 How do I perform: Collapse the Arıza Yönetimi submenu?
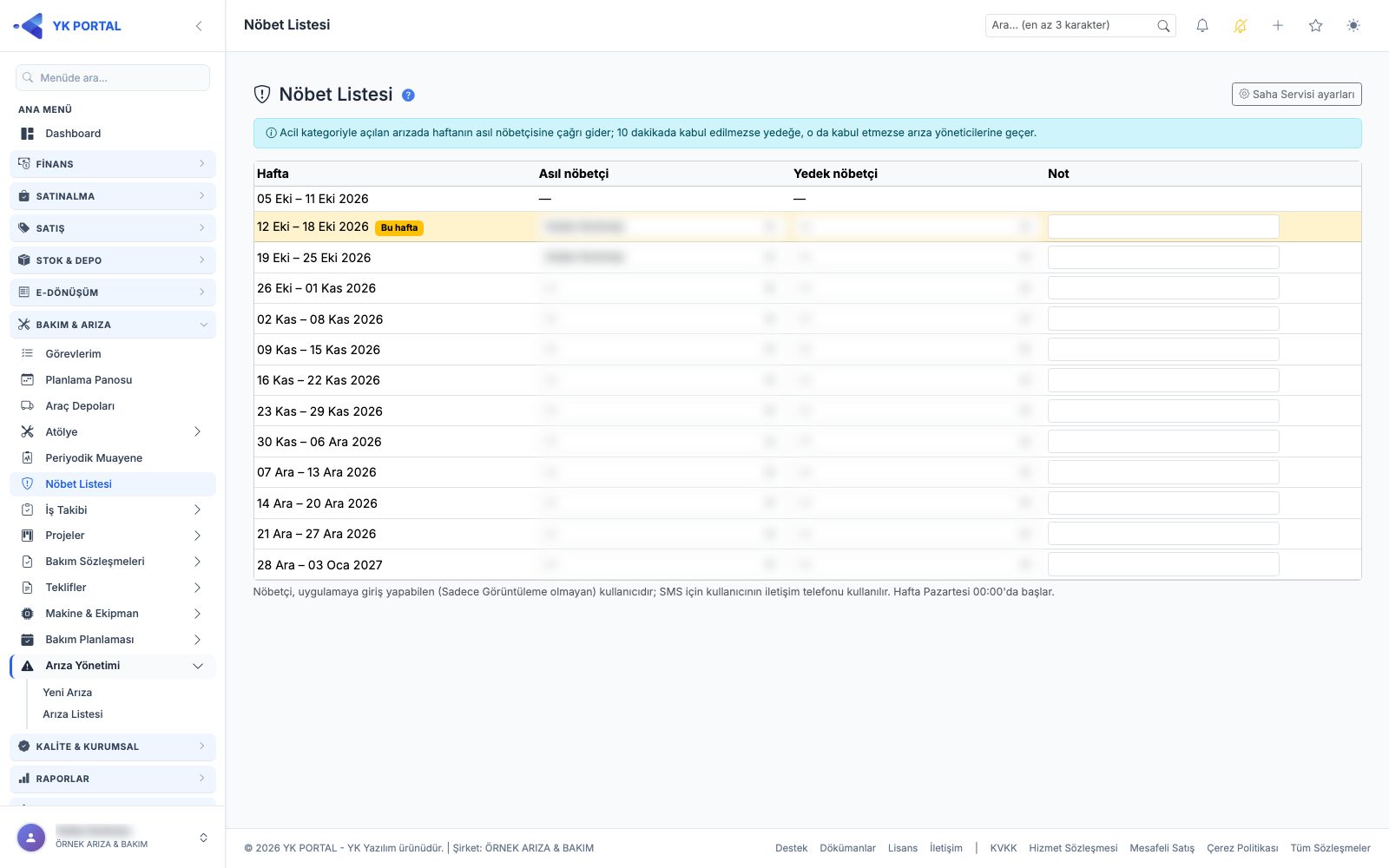[x=113, y=666]
